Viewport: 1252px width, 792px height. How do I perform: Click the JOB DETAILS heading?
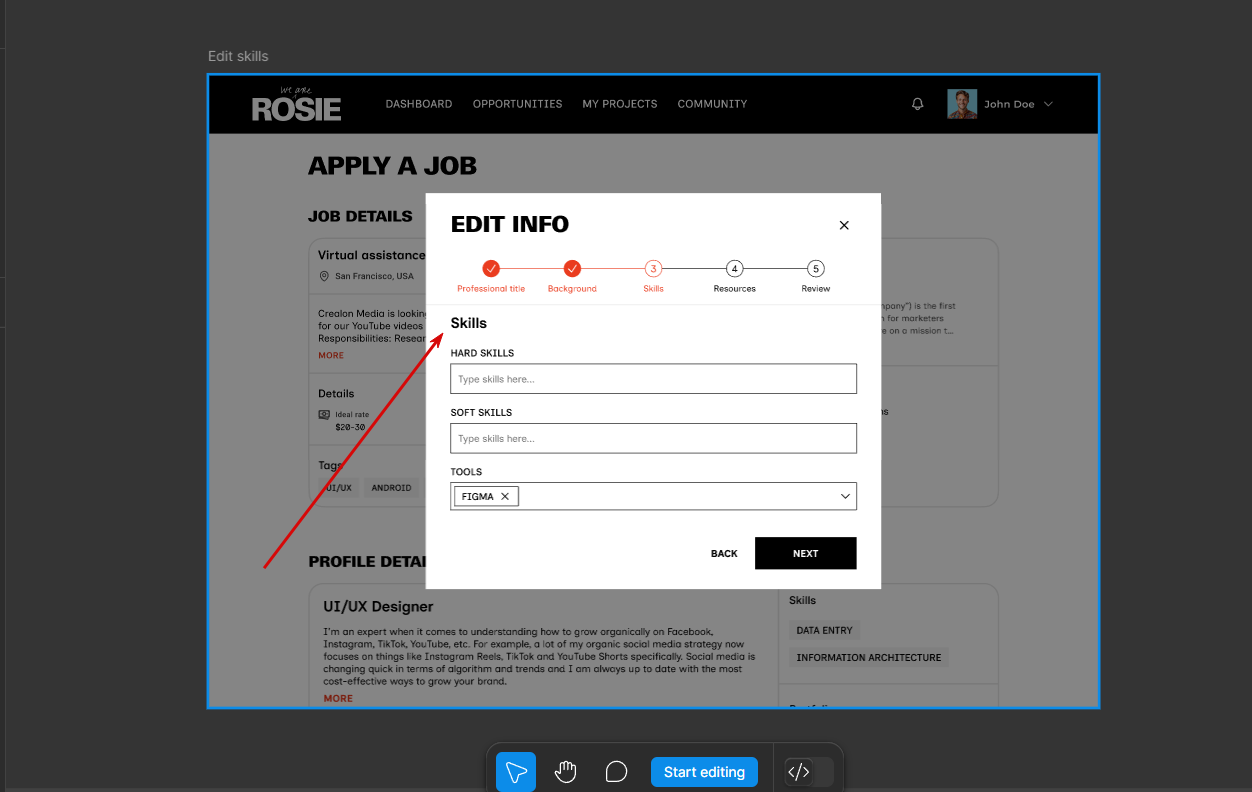point(360,216)
